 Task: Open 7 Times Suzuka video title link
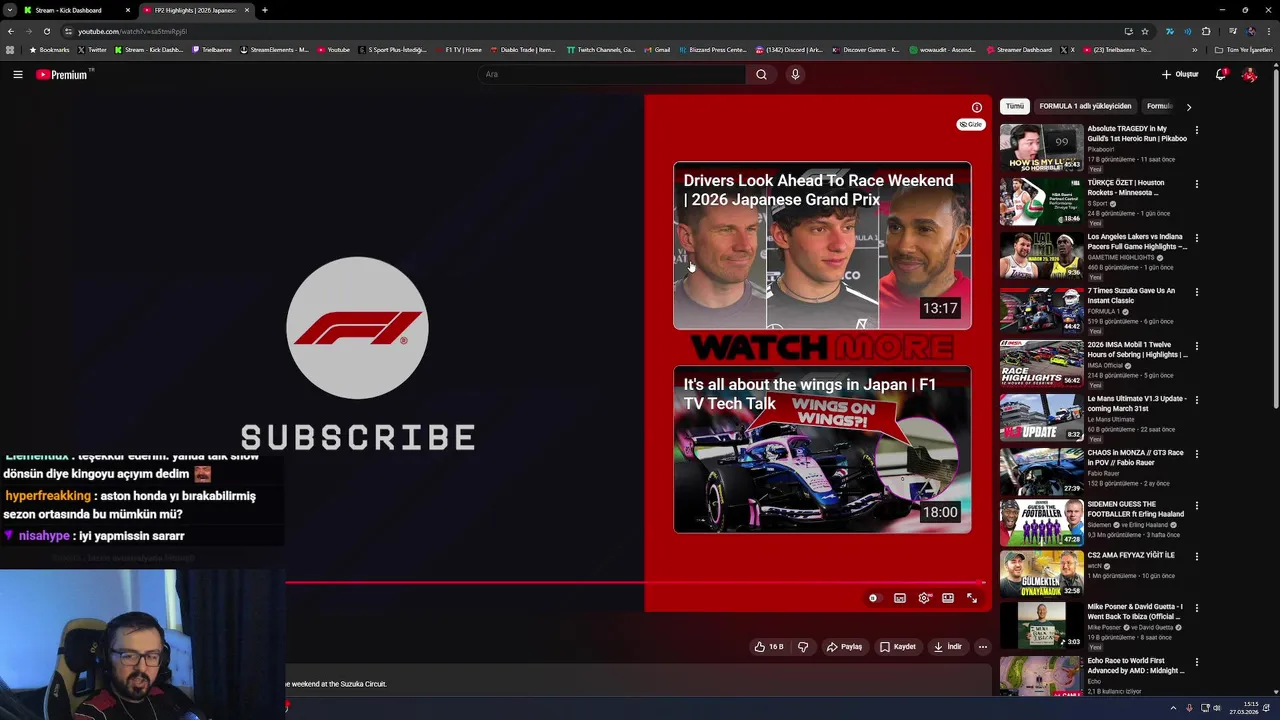pyautogui.click(x=1131, y=296)
